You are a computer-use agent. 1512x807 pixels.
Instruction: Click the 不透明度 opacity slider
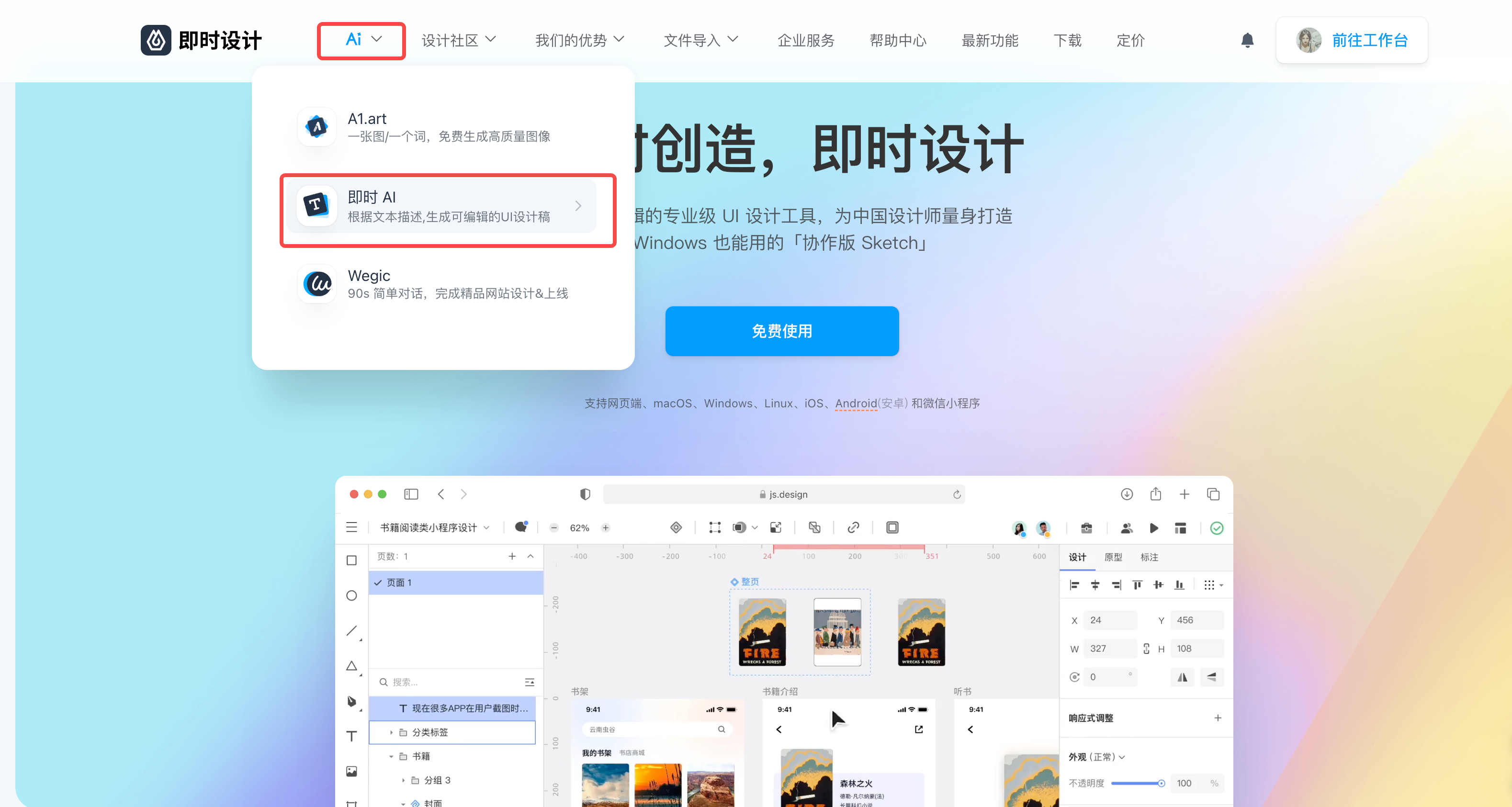click(x=1138, y=783)
